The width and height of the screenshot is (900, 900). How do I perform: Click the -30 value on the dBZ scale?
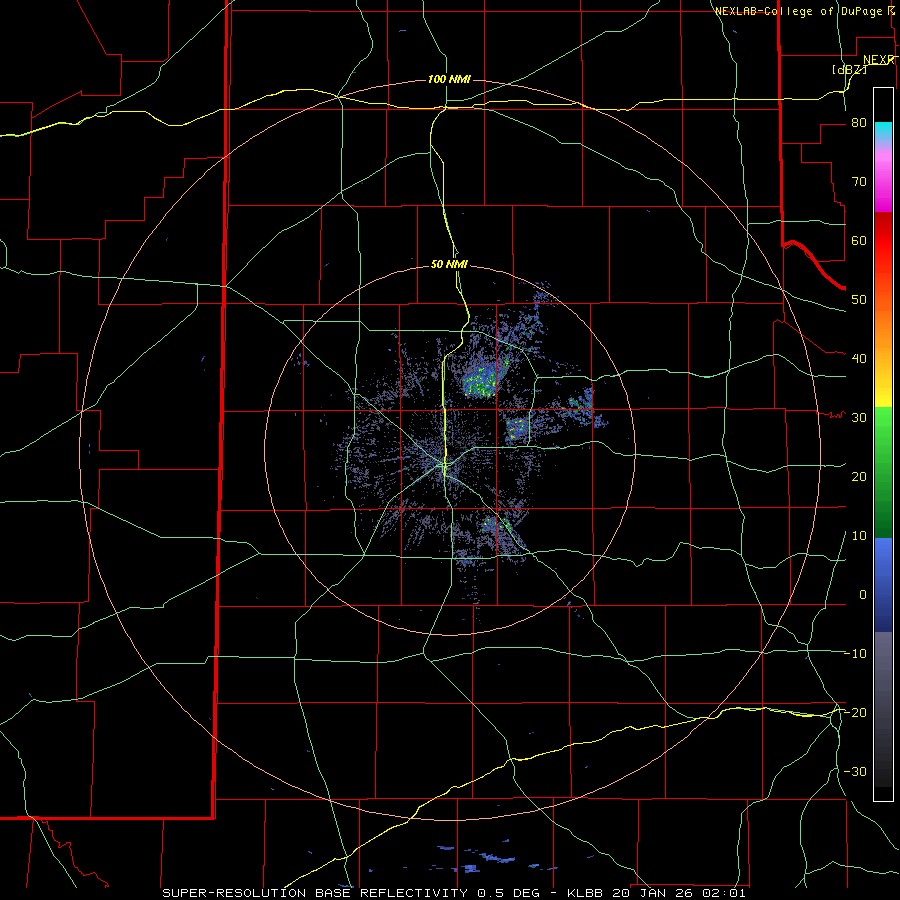[x=855, y=771]
